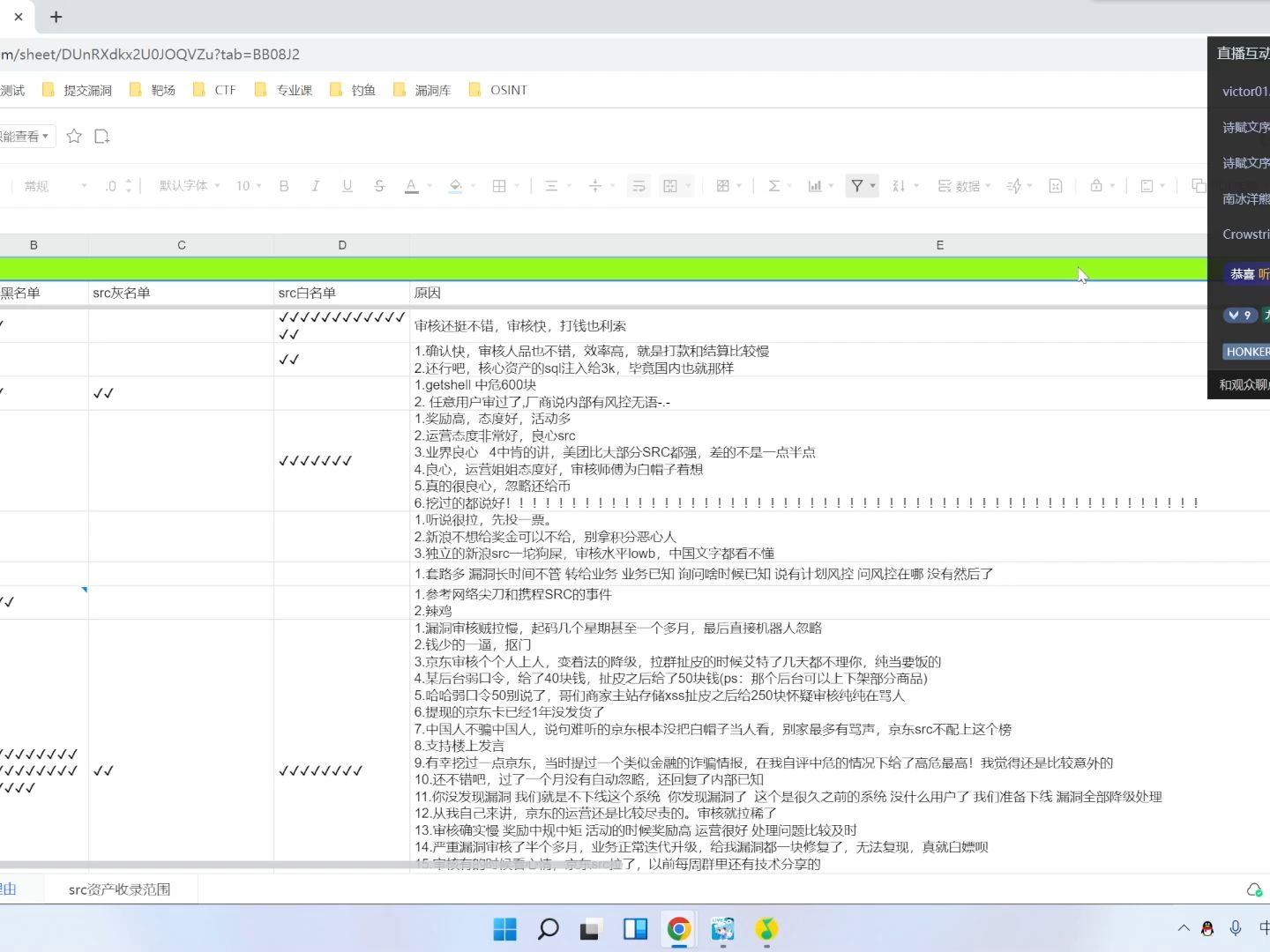Toggle strikethrough formatting
Image resolution: width=1270 pixels, height=952 pixels.
[379, 186]
